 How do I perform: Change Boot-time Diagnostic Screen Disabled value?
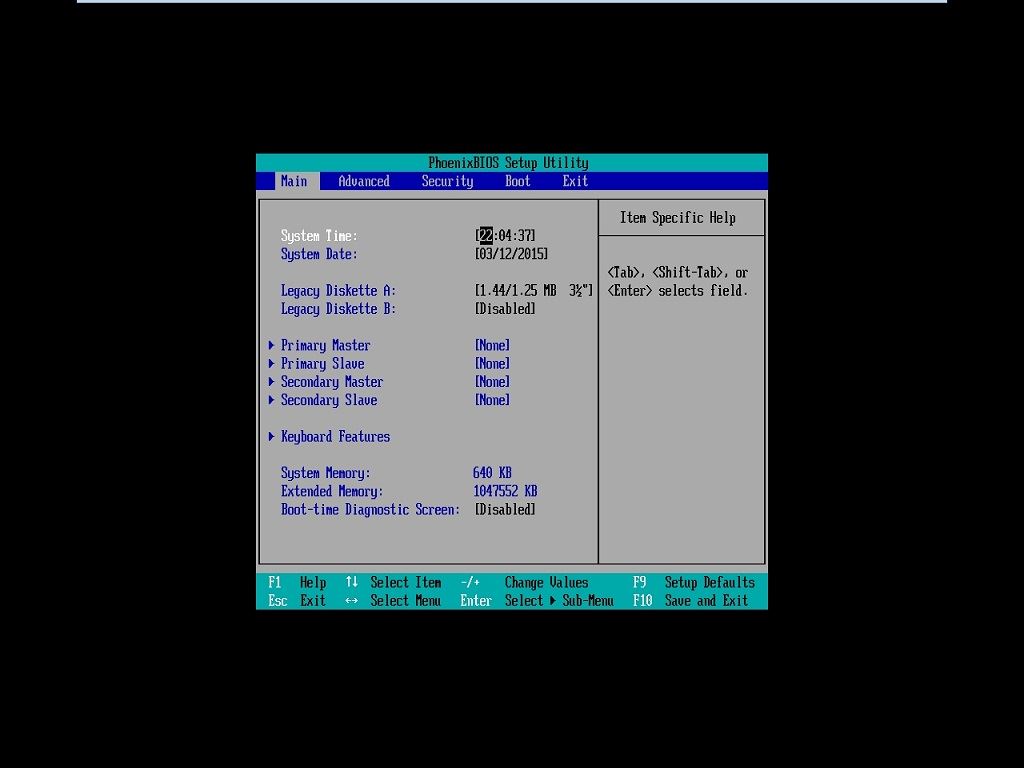505,509
